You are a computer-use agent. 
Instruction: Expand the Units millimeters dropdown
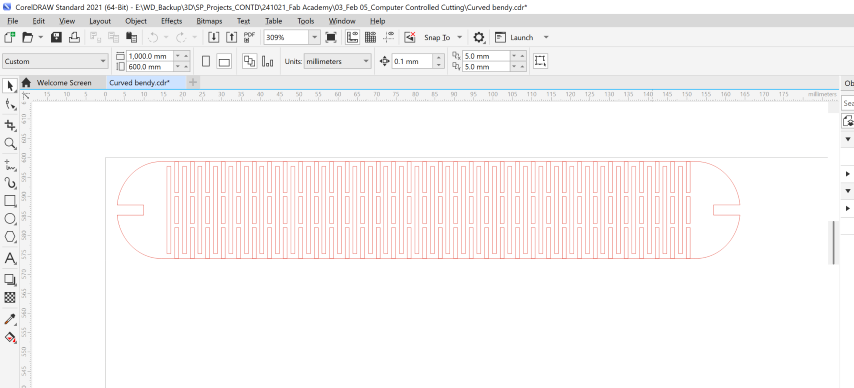(366, 62)
